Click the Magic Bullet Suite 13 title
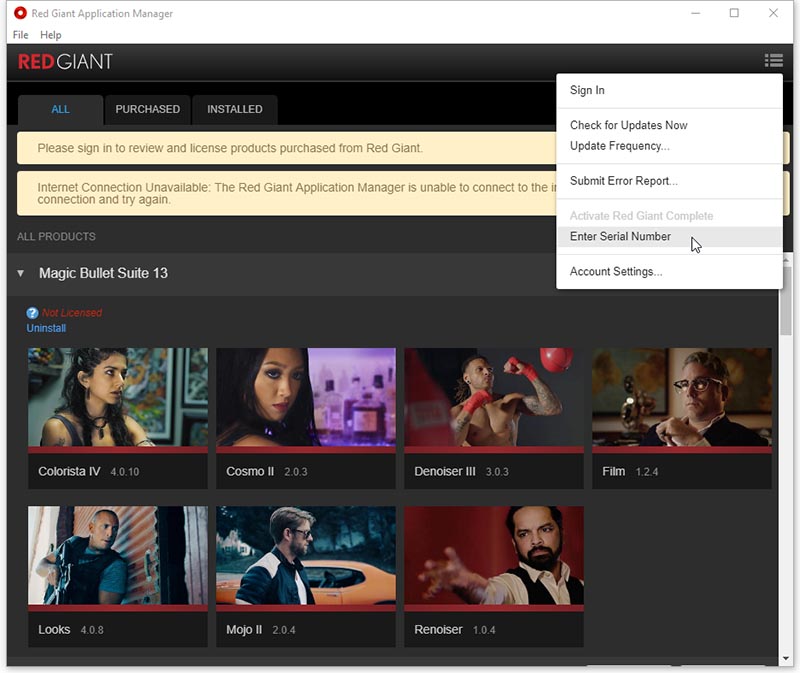Screen dimensions: 800x673 104,273
